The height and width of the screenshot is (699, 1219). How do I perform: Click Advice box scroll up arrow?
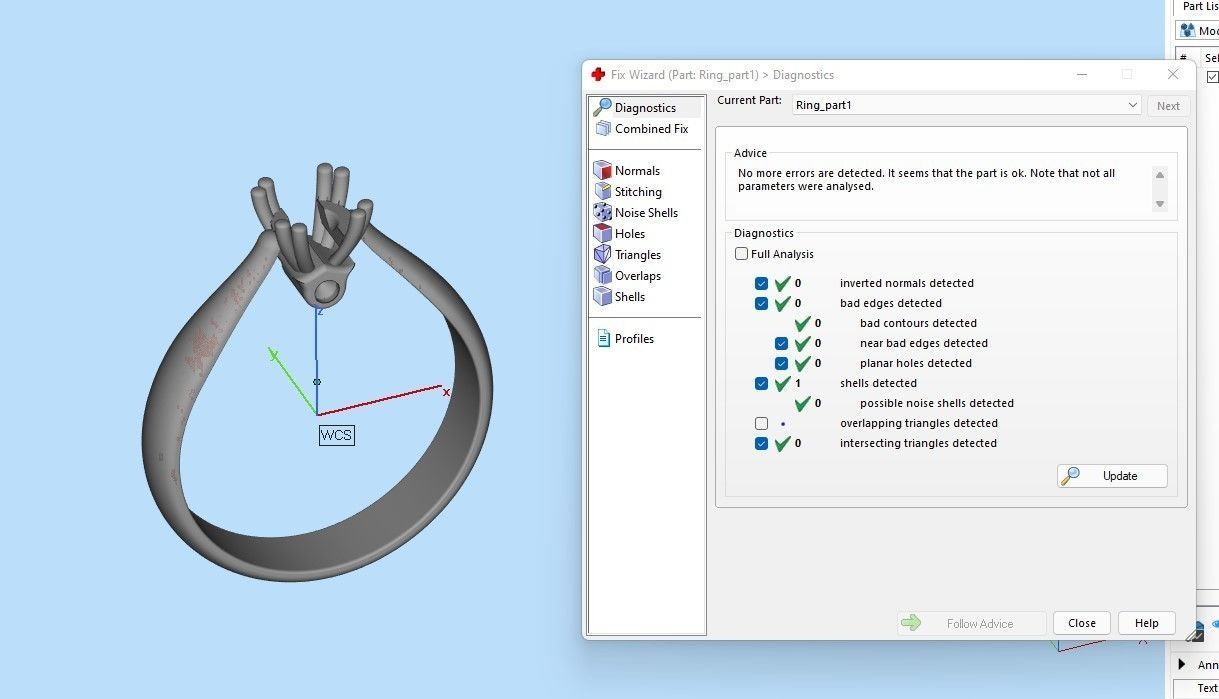point(1160,175)
